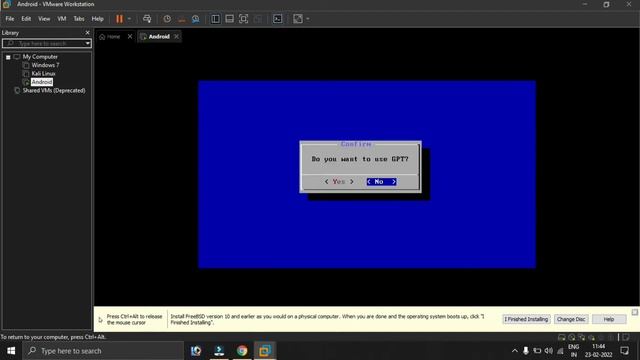Open the Edit menu
Screen dimensions: 640x360
coord(26,19)
